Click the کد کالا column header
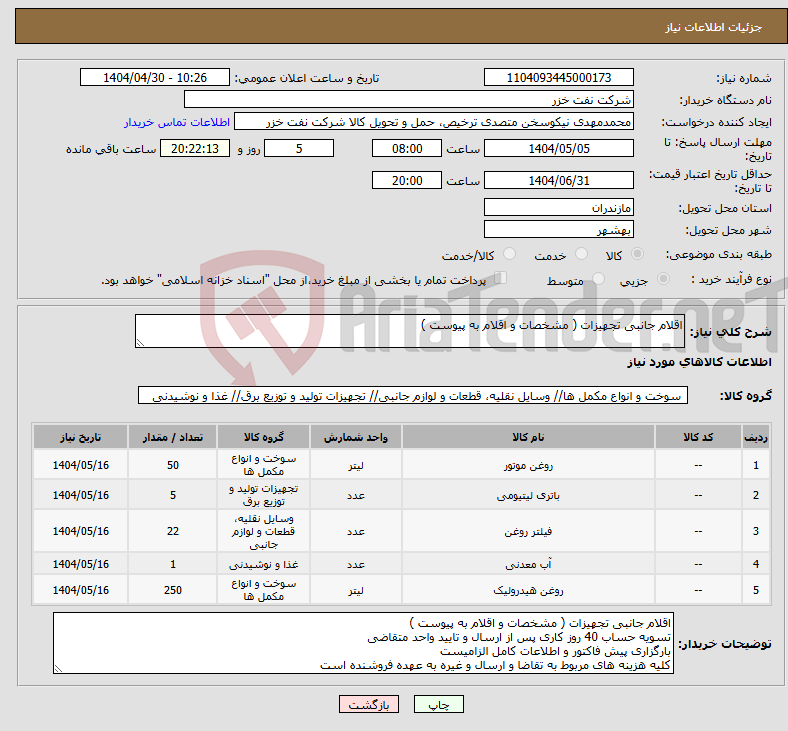 698,437
